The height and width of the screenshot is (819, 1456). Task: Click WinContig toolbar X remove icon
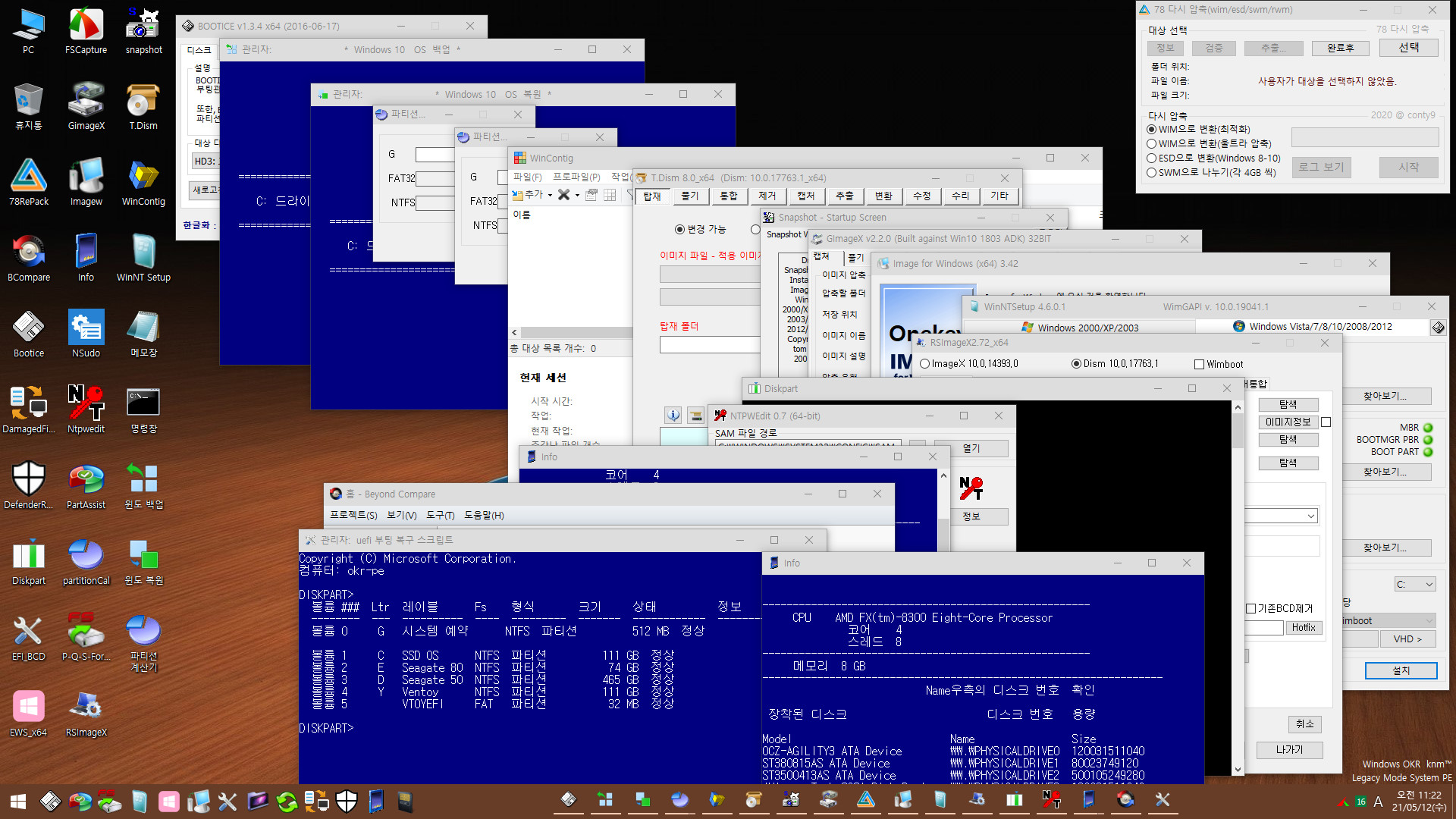(563, 195)
